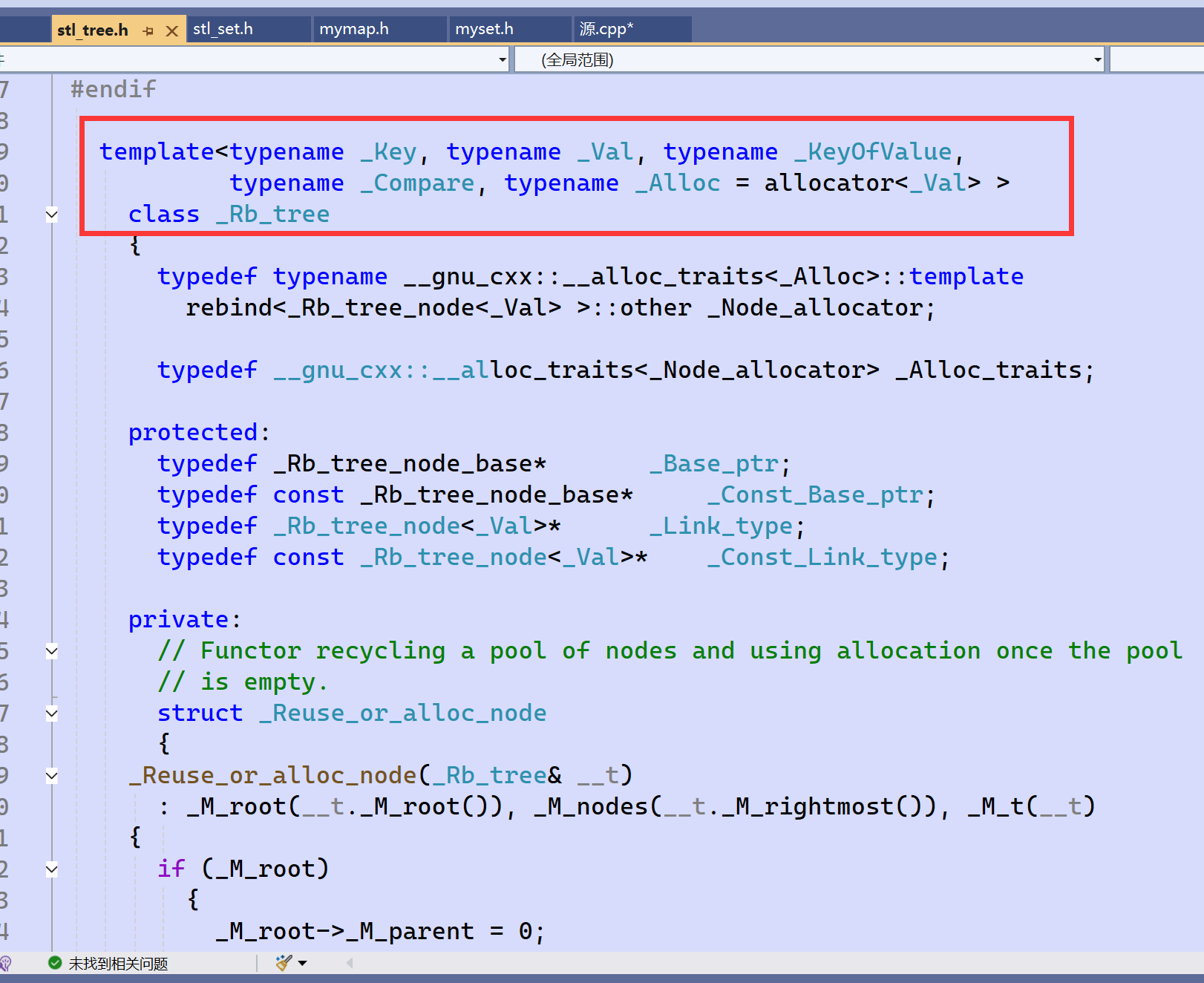Click the rebind<_Rb_tree_node<_Val> > text
This screenshot has width=1204, height=983.
point(388,307)
